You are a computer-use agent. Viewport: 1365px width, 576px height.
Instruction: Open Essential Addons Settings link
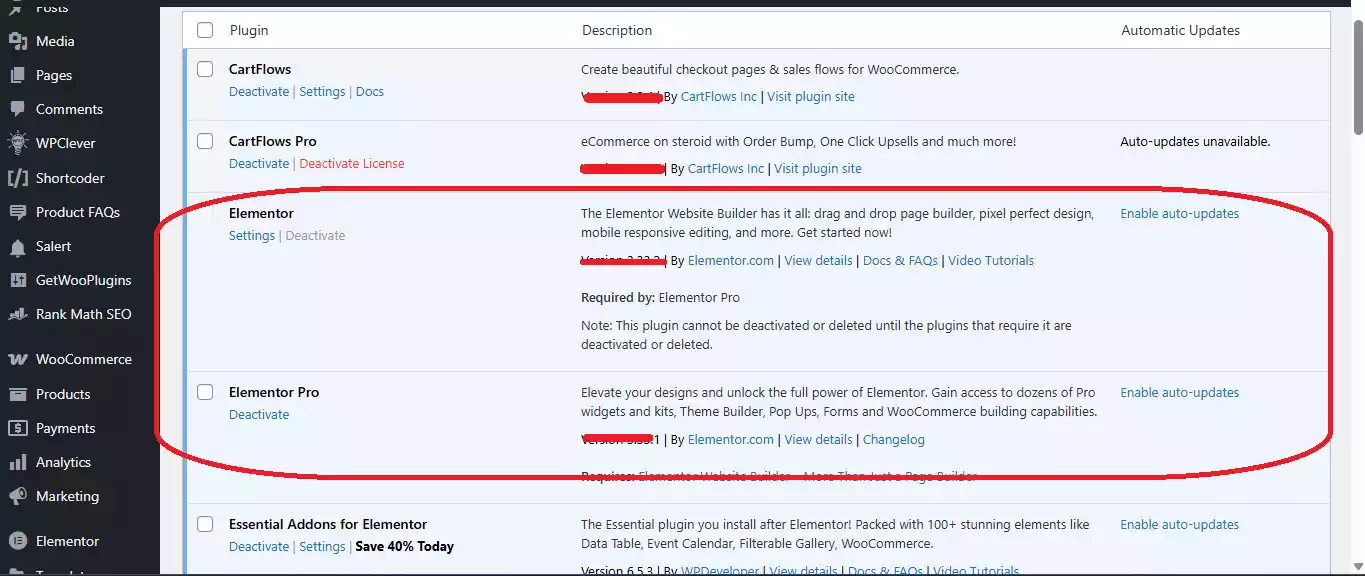322,546
